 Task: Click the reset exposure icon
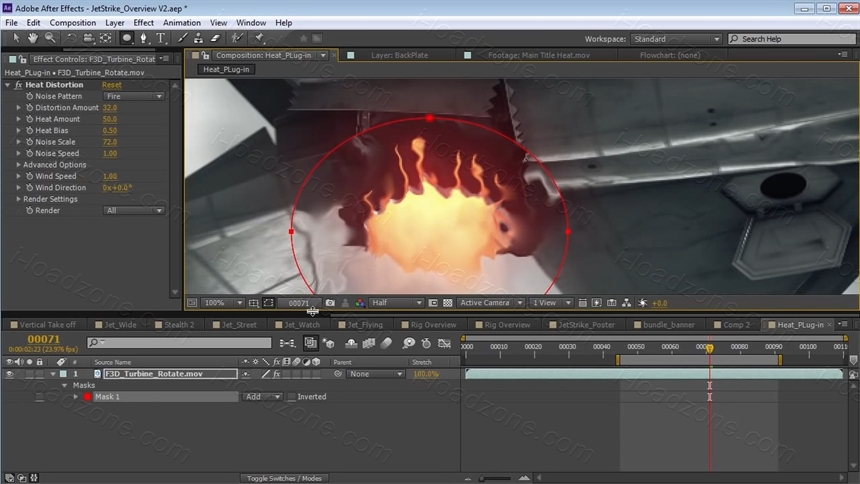pyautogui.click(x=642, y=302)
